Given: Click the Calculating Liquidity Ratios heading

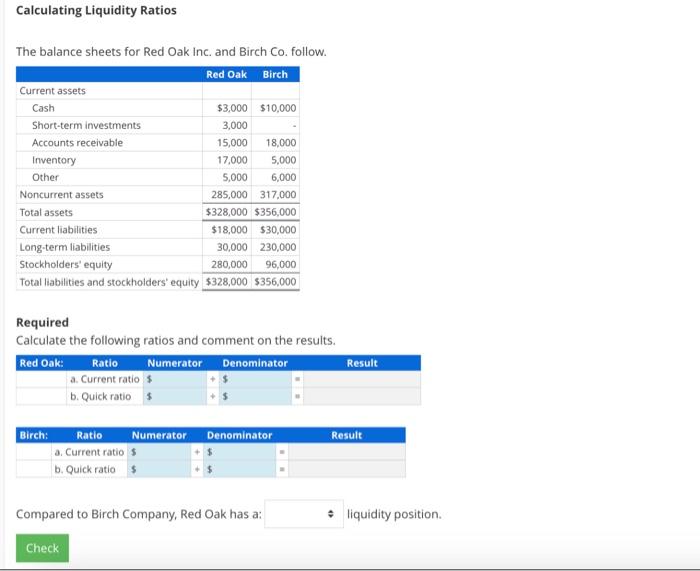Looking at the screenshot, I should pyautogui.click(x=96, y=10).
